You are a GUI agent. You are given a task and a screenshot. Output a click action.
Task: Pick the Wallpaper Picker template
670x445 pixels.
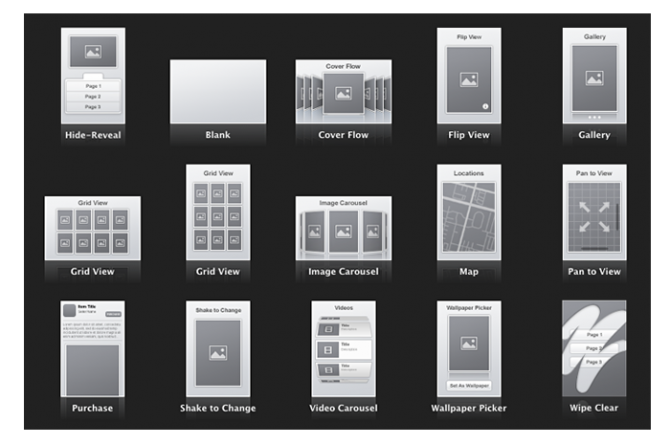tap(469, 348)
